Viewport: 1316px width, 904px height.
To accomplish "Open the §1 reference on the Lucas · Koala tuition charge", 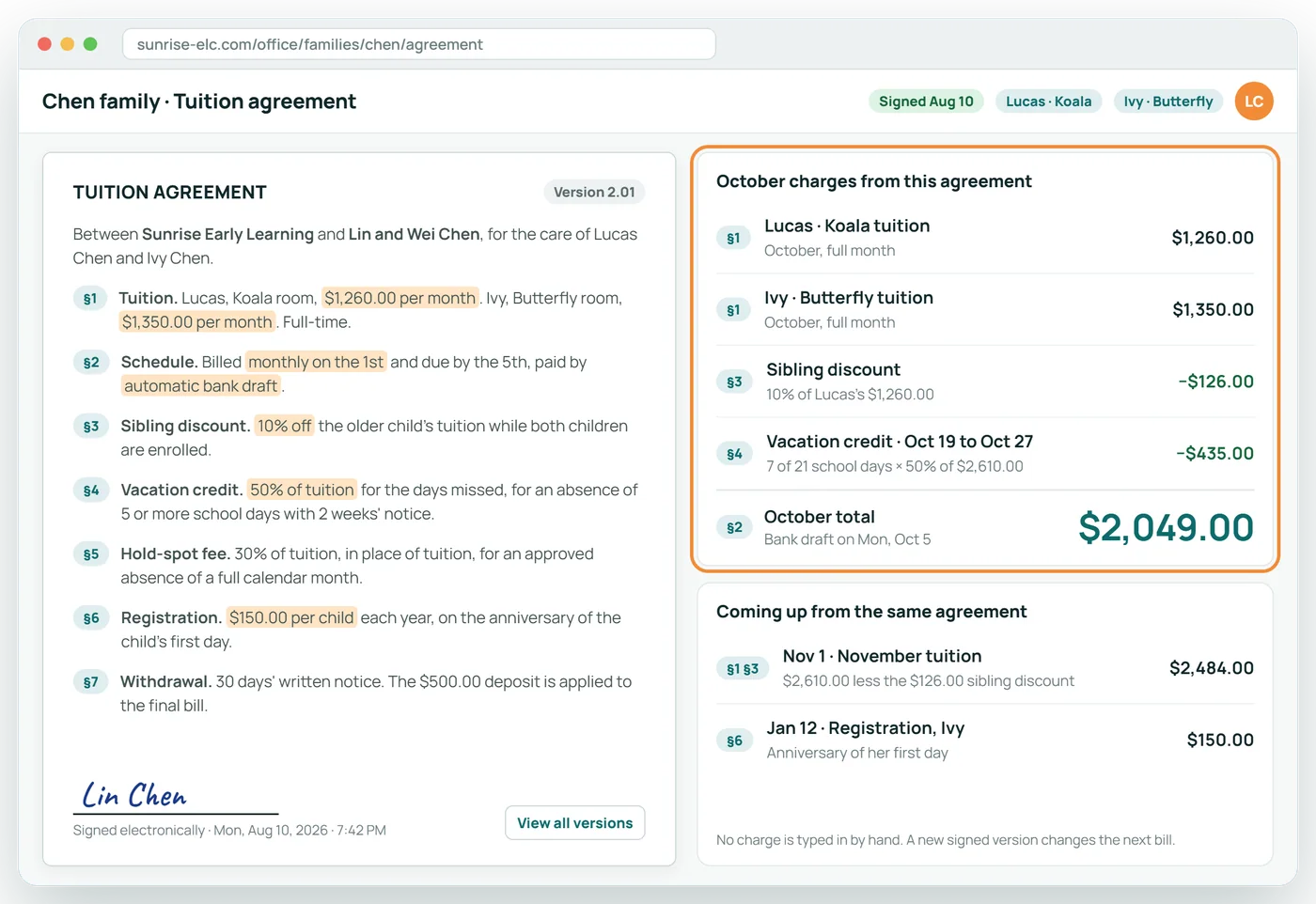I will [733, 239].
